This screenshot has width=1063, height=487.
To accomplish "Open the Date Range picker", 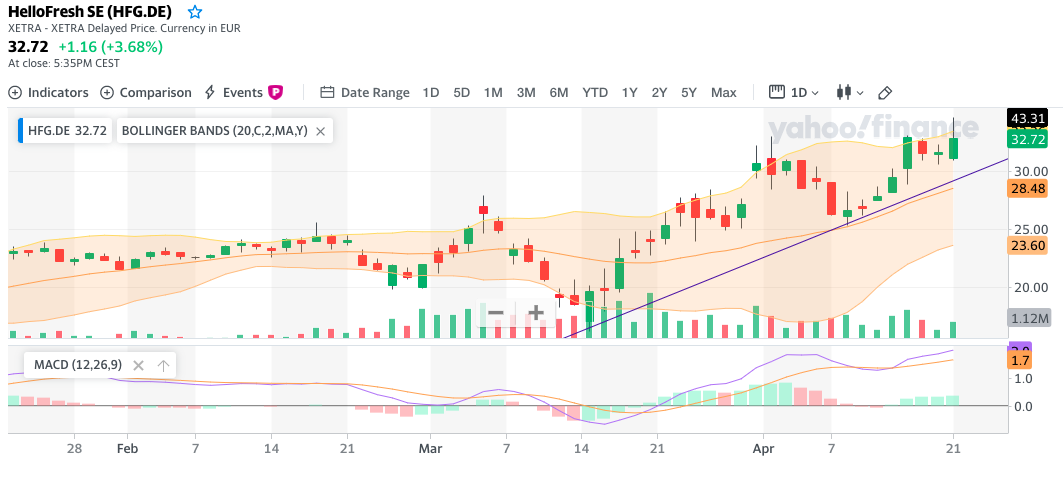I will click(365, 92).
